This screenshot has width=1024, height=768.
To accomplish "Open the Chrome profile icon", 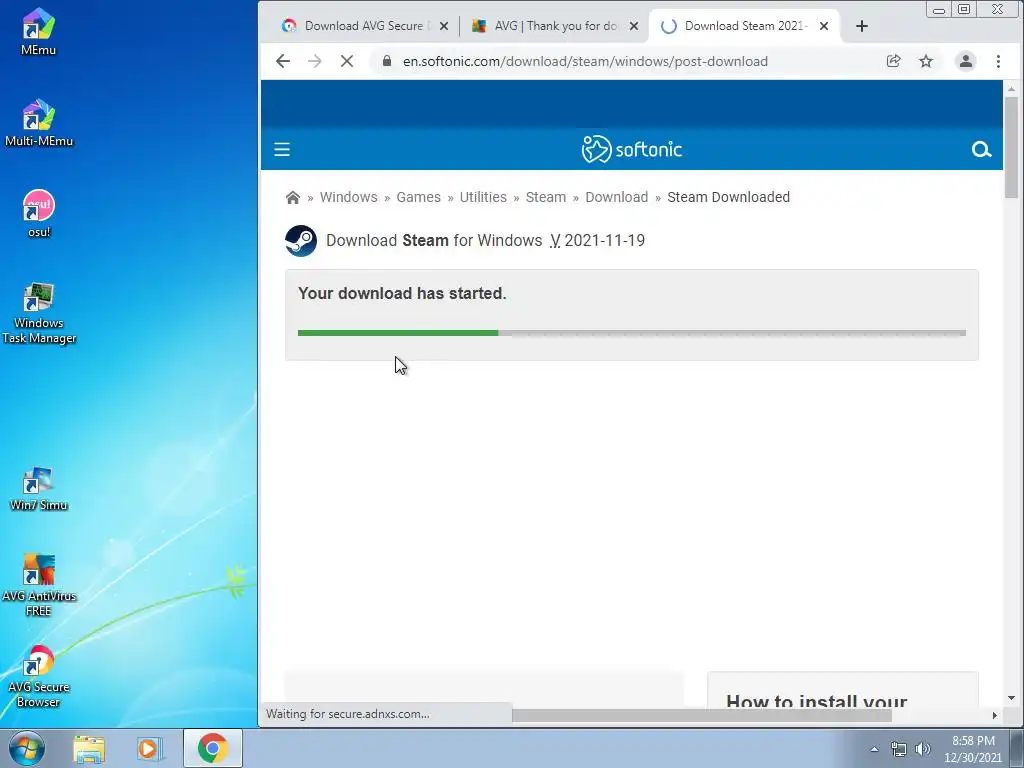I will (x=965, y=61).
